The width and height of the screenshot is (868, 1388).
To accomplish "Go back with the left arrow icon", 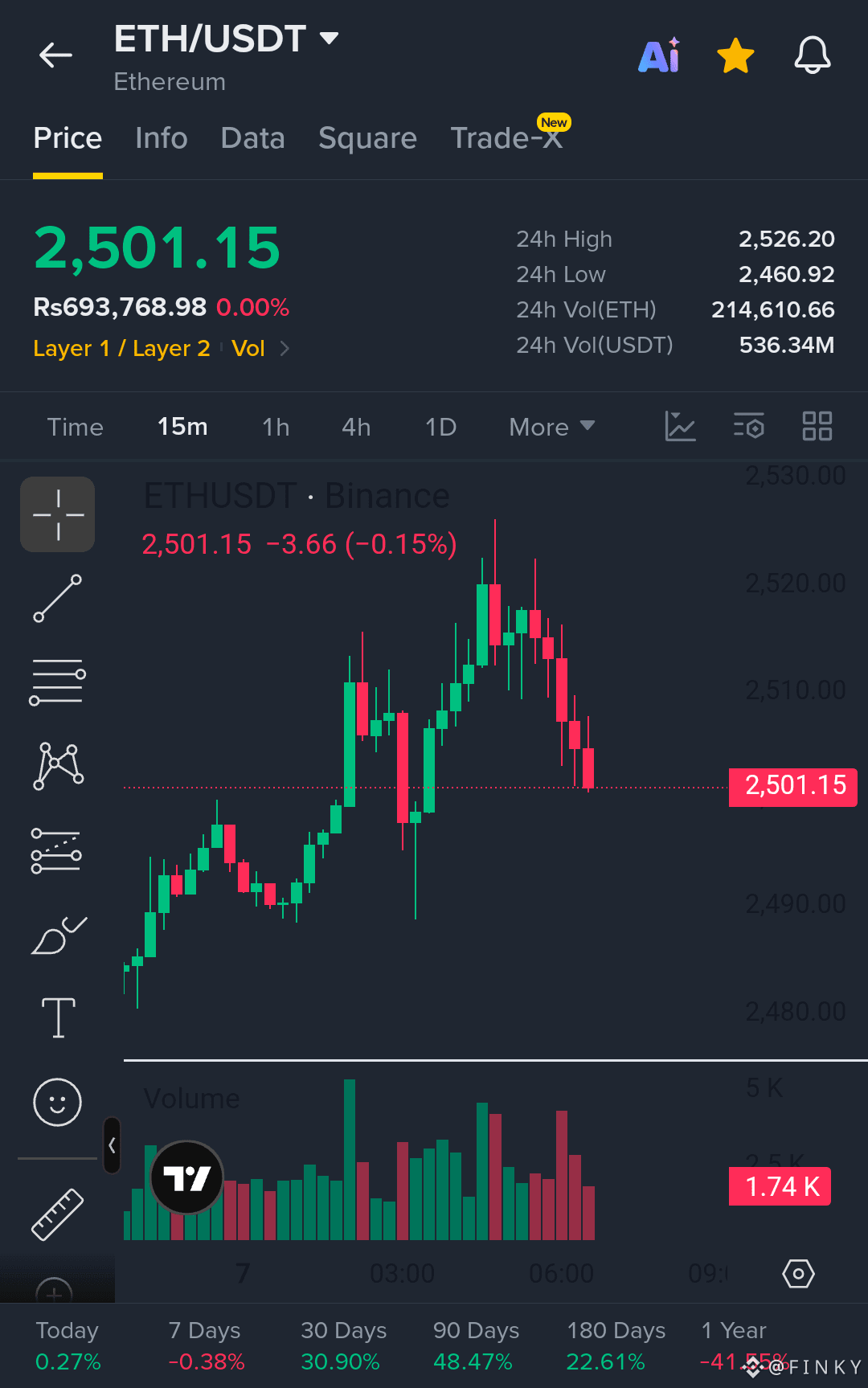I will 55,55.
